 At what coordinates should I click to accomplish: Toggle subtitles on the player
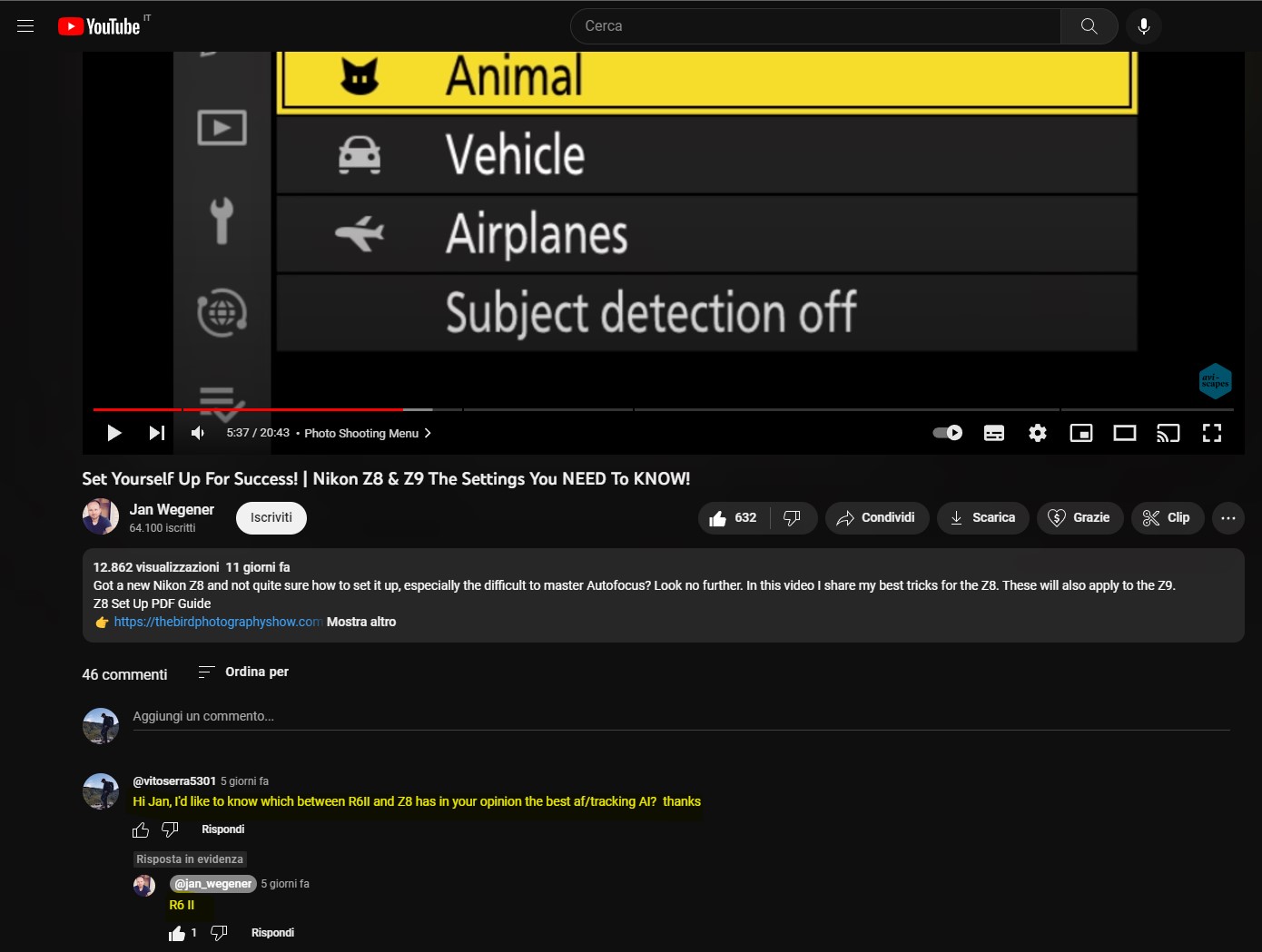(994, 433)
